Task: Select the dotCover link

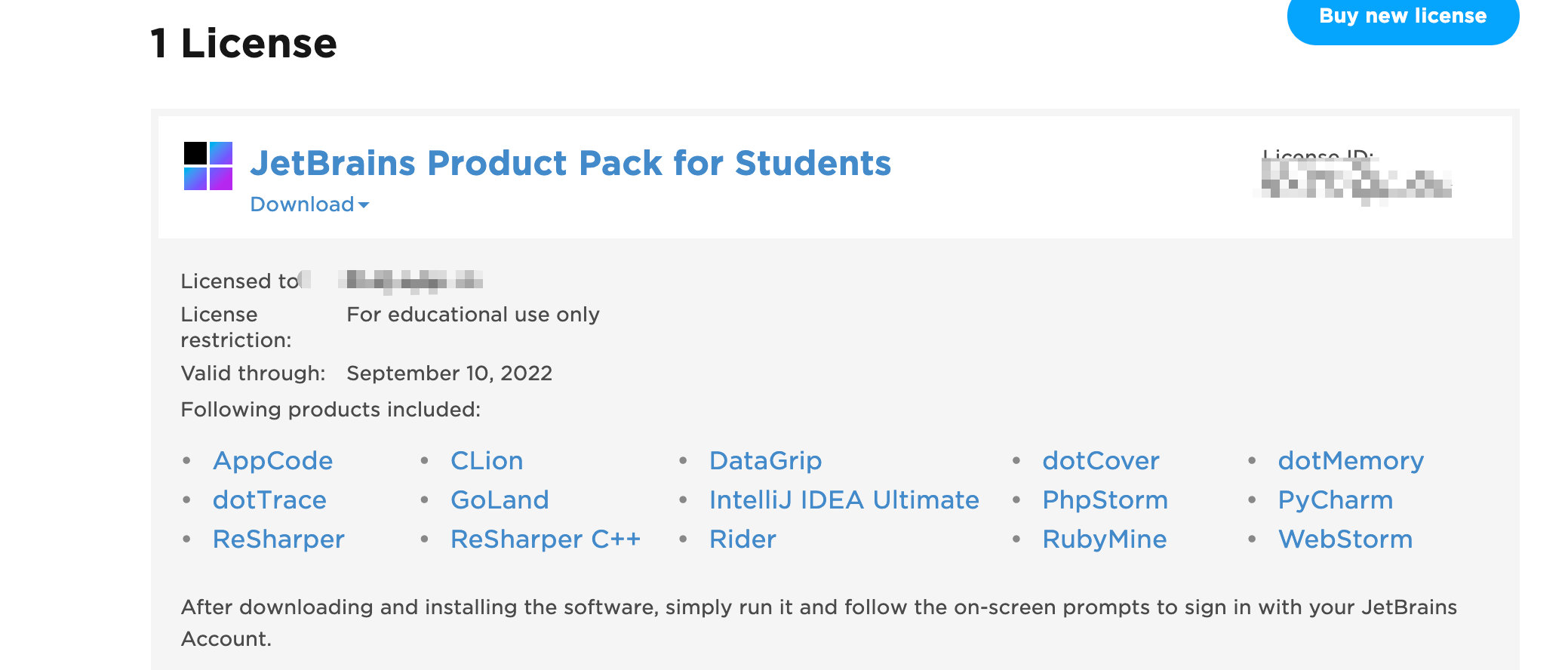Action: pyautogui.click(x=1100, y=460)
